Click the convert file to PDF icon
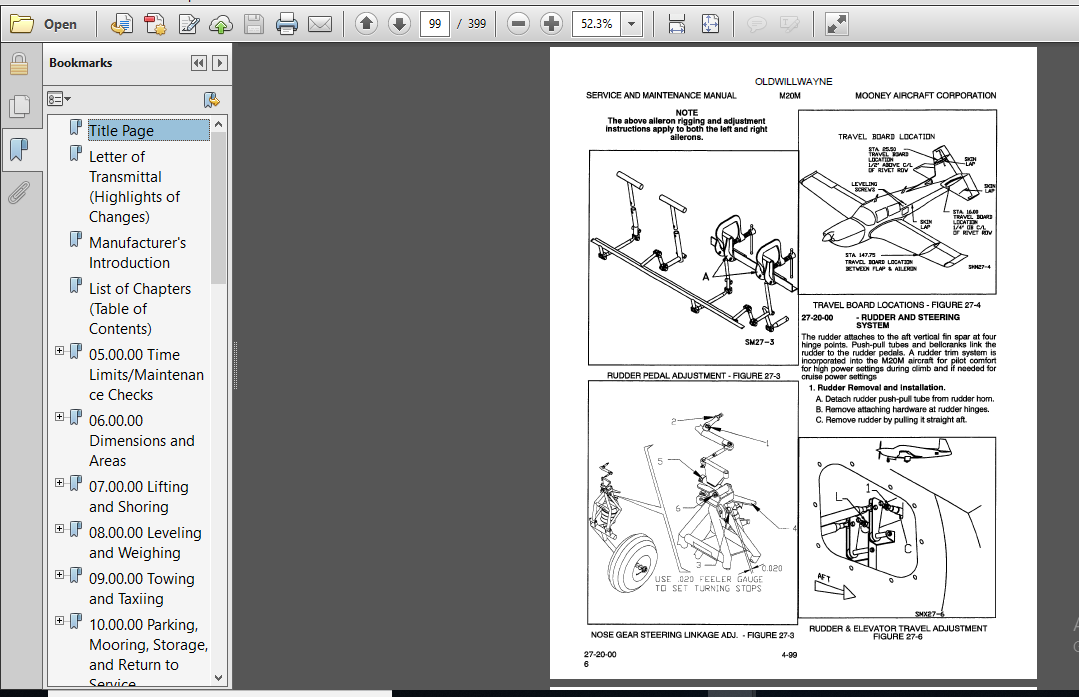The height and width of the screenshot is (697, 1079). click(122, 24)
